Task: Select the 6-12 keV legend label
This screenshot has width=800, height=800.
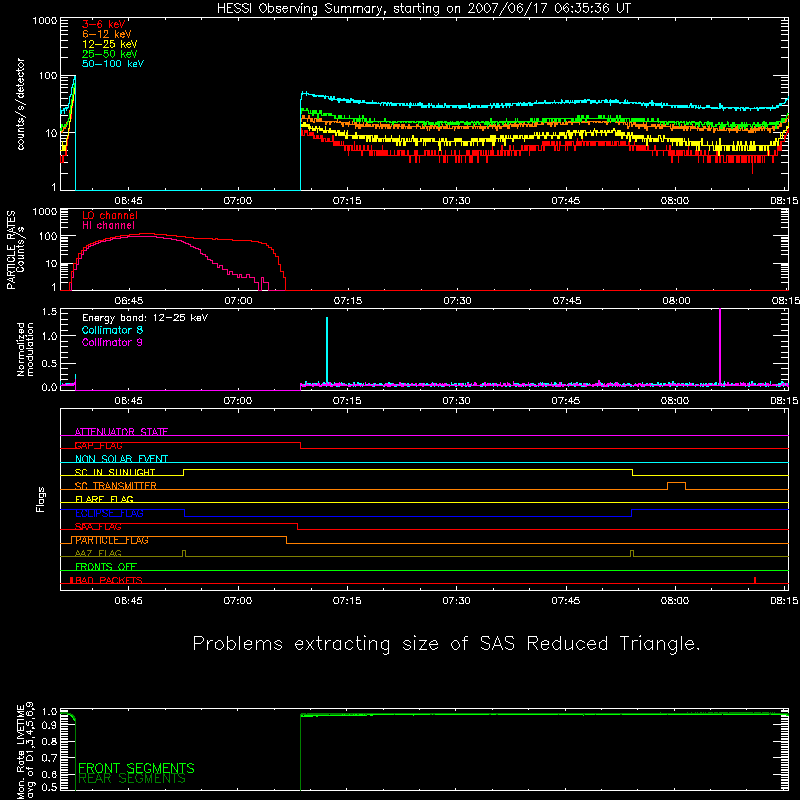Action: [x=107, y=34]
